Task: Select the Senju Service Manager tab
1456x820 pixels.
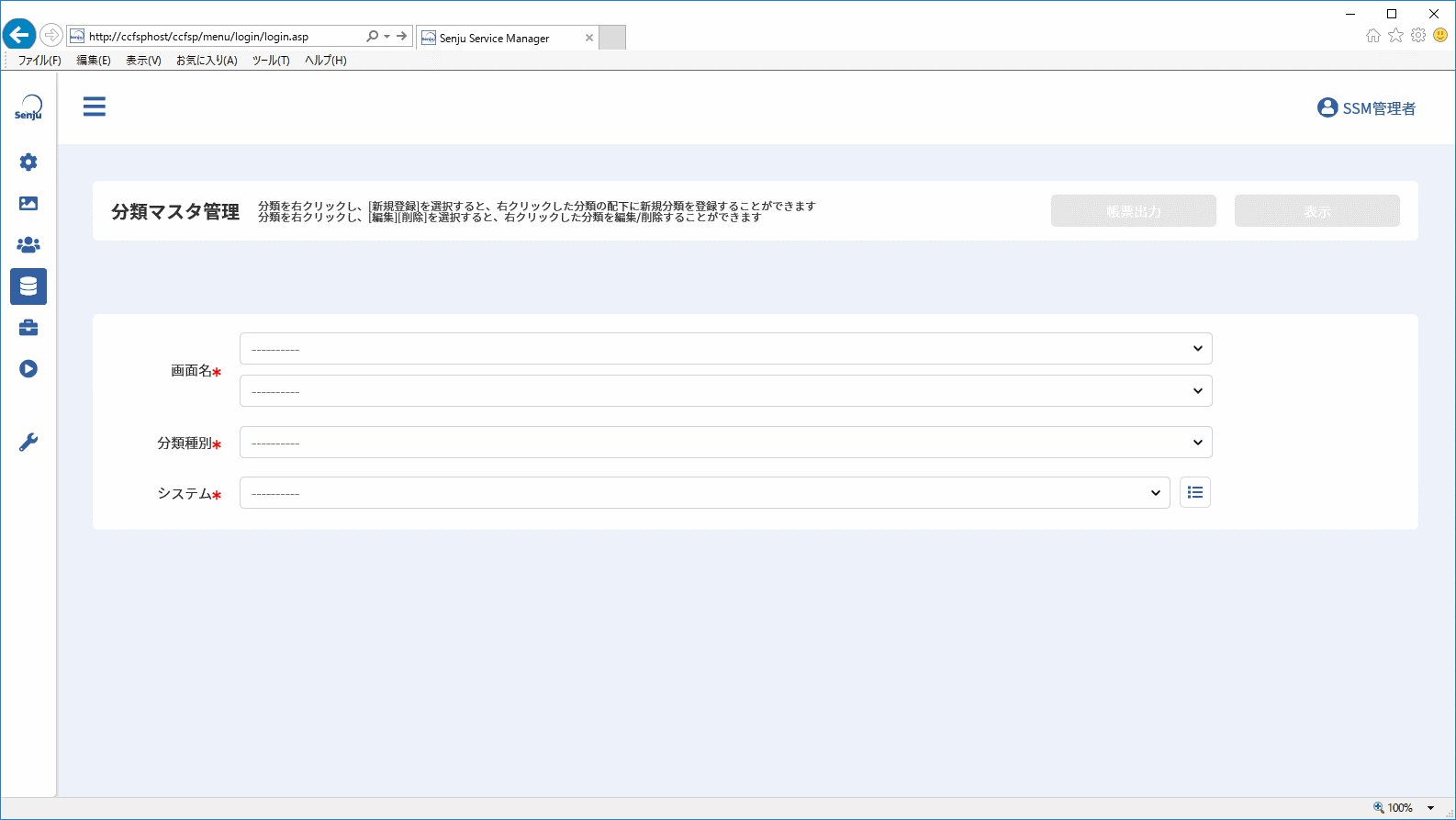Action: [x=507, y=38]
